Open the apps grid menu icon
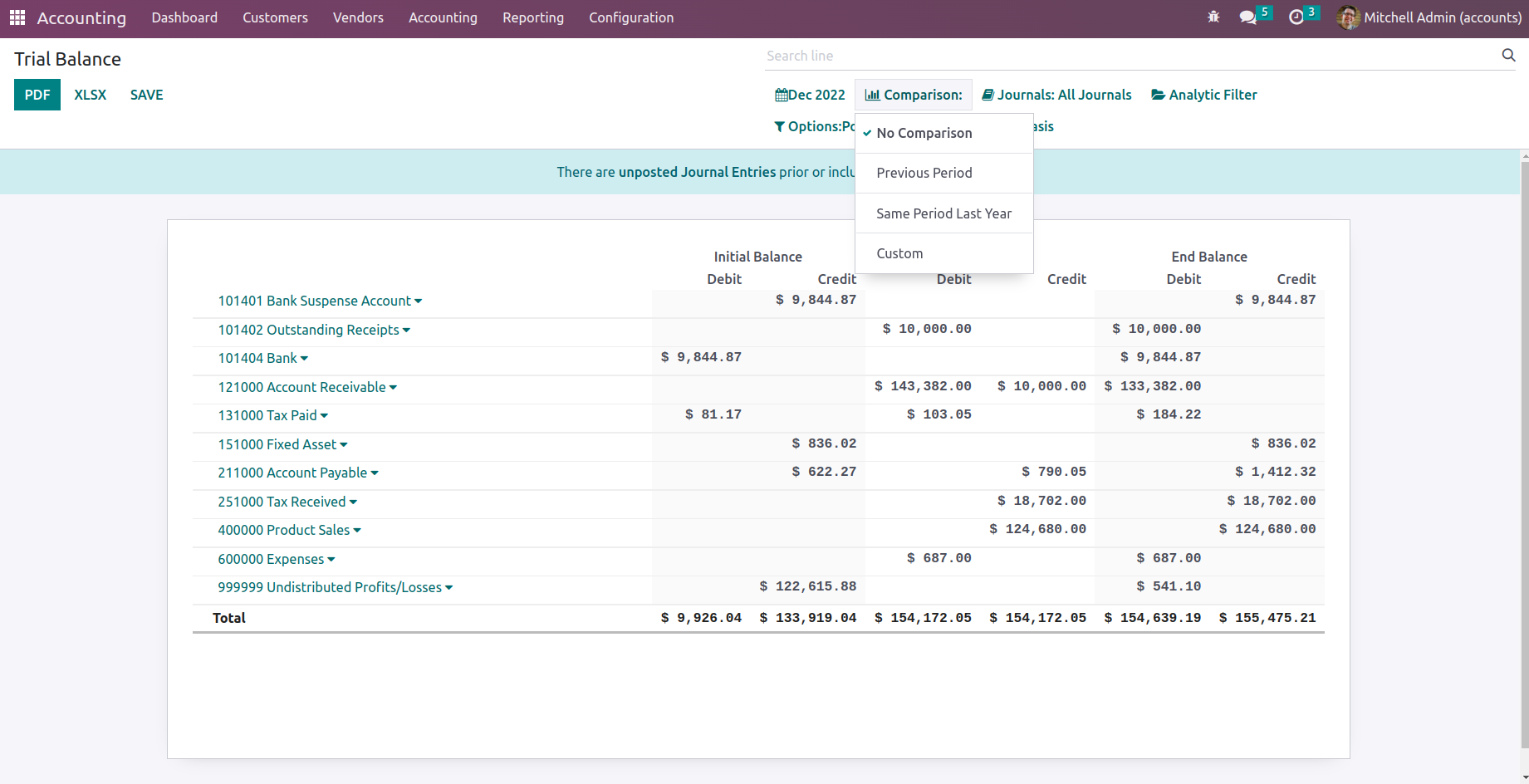This screenshot has height=784, width=1529. point(17,17)
